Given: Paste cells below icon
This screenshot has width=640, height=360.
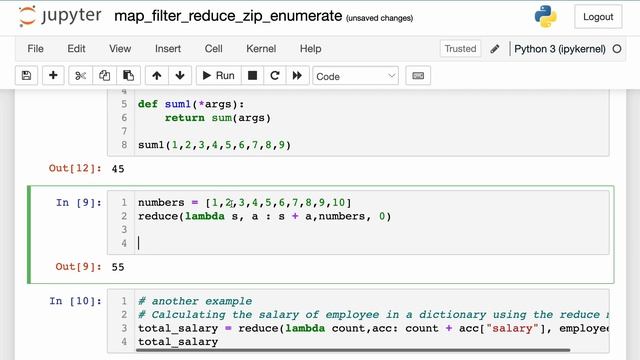Looking at the screenshot, I should coord(128,76).
